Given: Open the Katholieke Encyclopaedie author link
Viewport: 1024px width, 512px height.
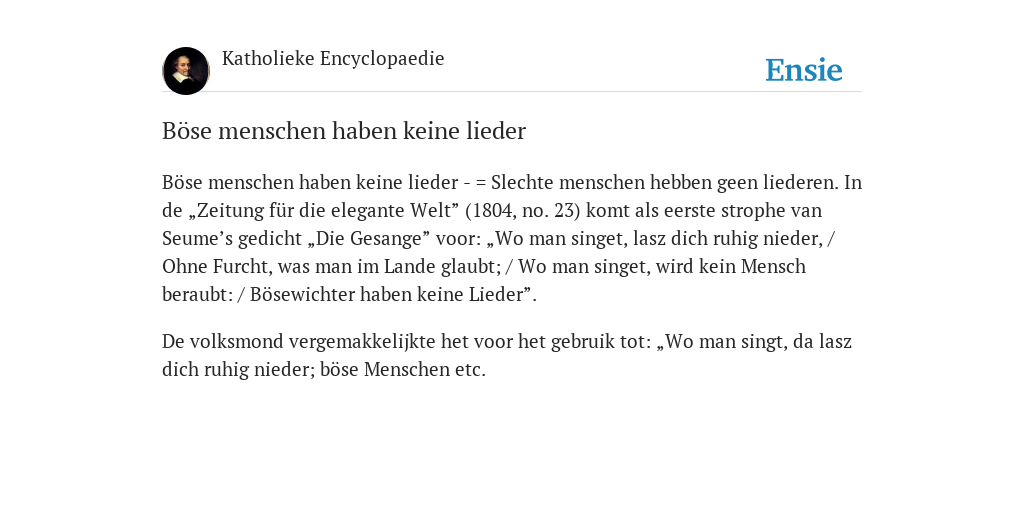Looking at the screenshot, I should pyautogui.click(x=333, y=59).
